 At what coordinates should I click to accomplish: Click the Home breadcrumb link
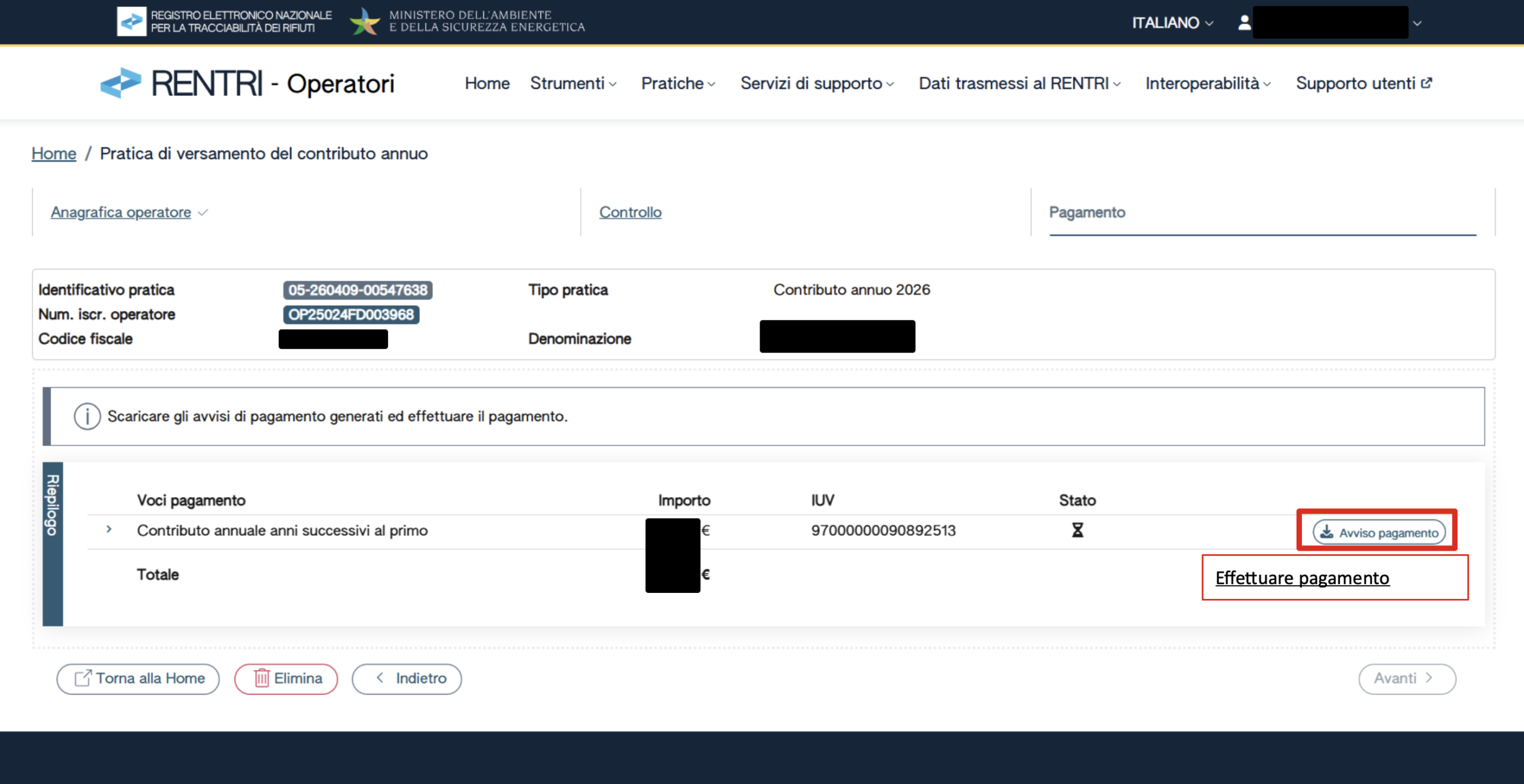[54, 154]
